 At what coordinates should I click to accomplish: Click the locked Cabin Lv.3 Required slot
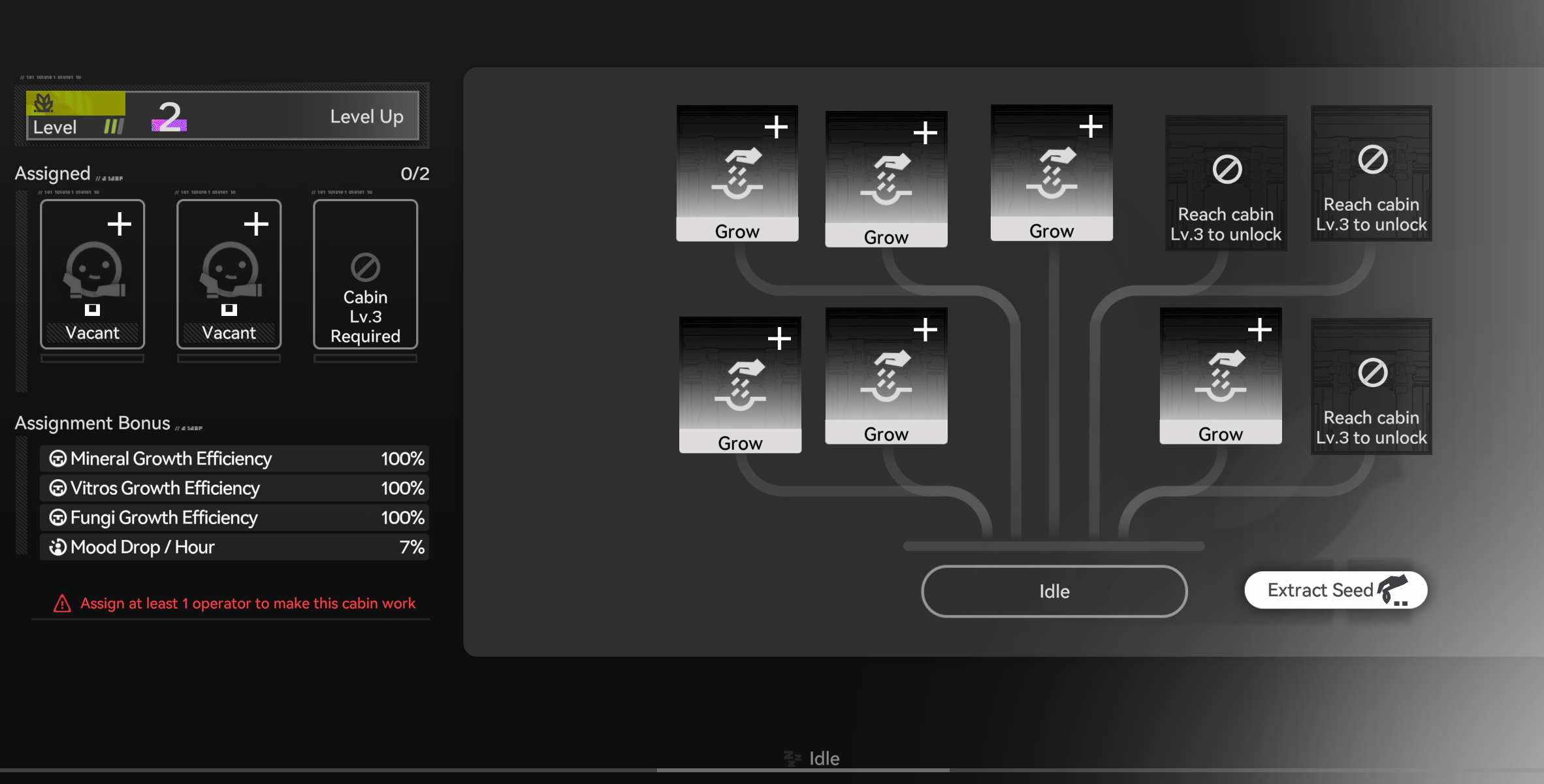tap(365, 274)
